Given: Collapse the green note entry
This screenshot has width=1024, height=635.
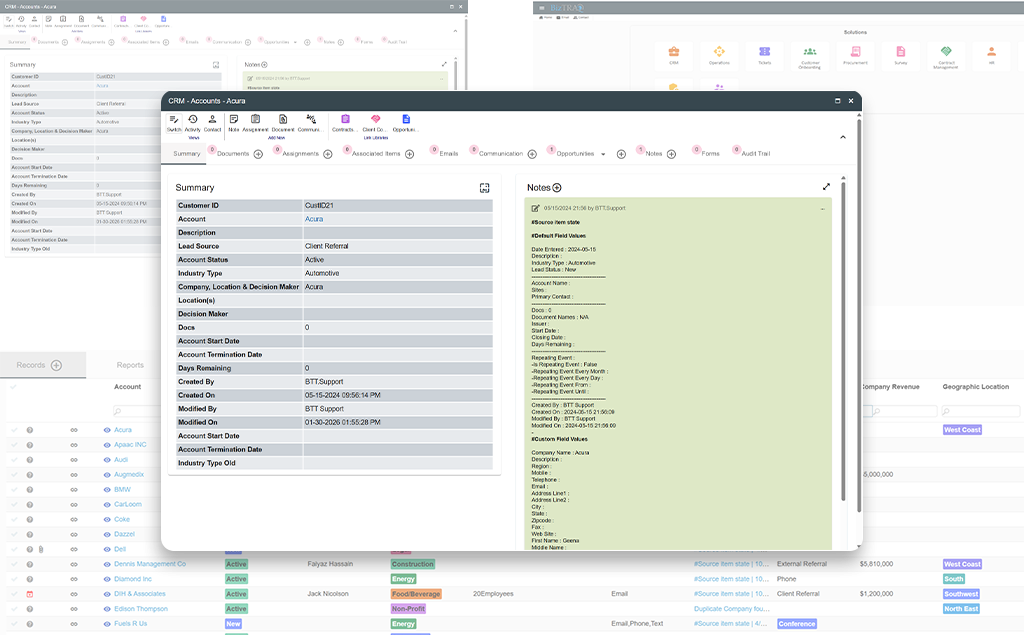Looking at the screenshot, I should (x=822, y=209).
